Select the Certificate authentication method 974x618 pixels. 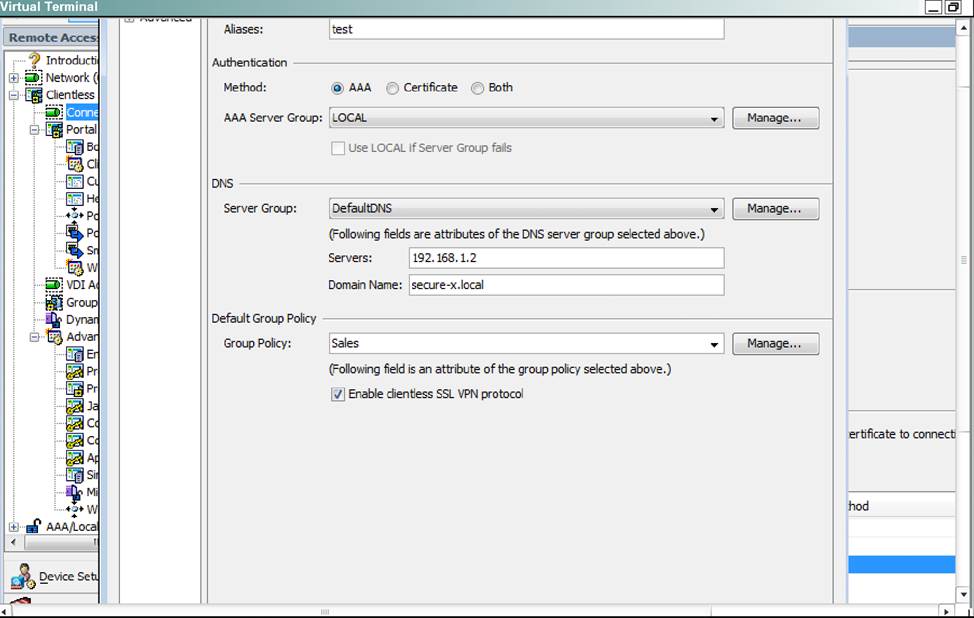393,88
